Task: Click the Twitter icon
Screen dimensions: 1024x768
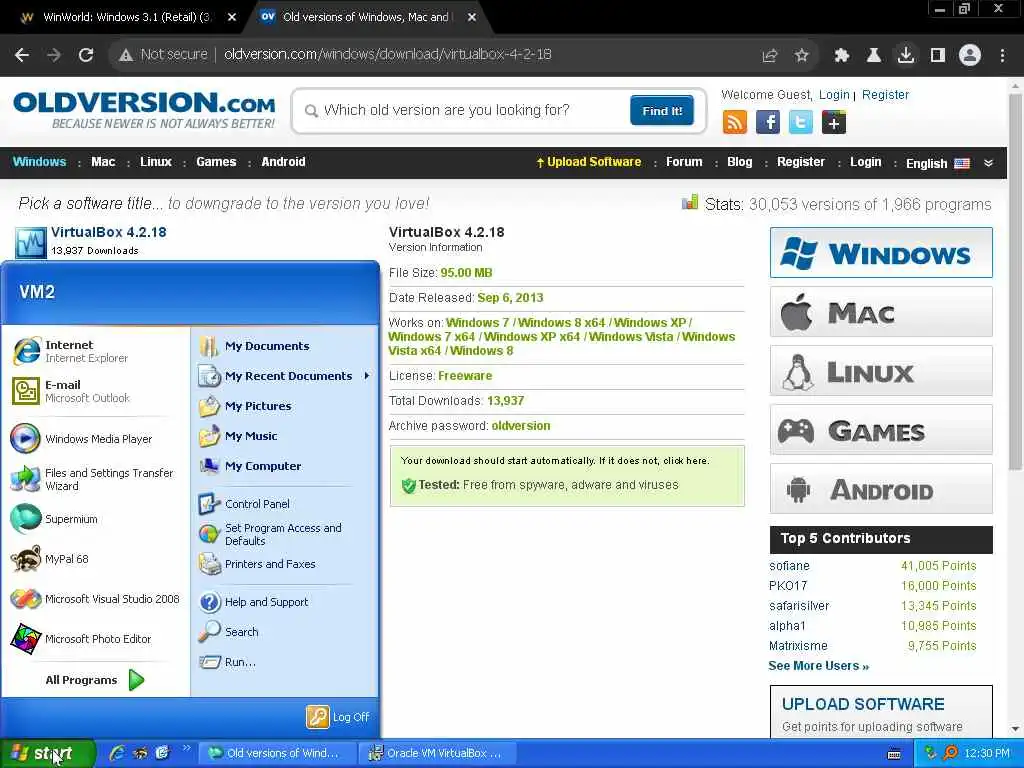Action: tap(801, 122)
